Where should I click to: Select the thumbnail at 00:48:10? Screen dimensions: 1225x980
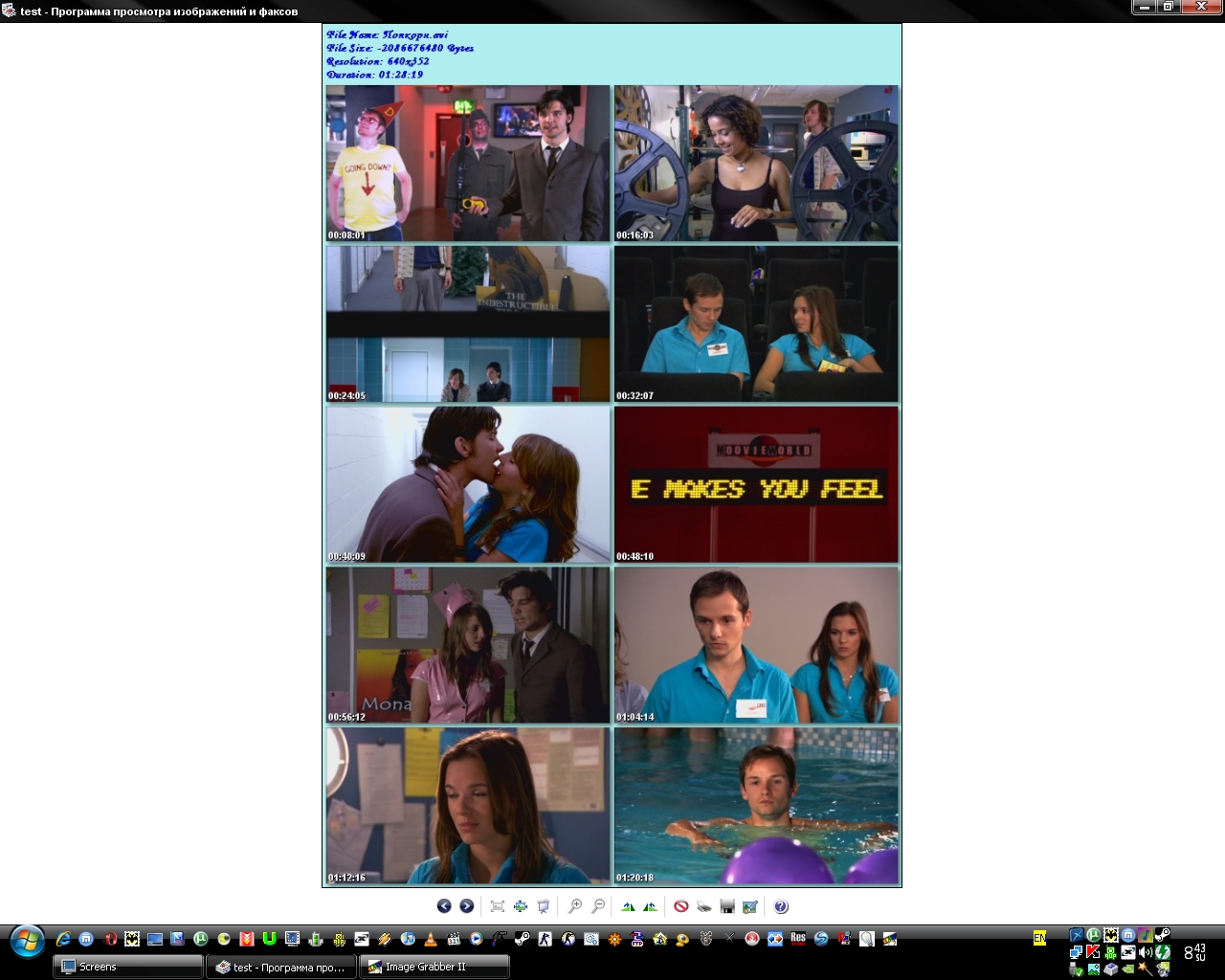pyautogui.click(x=756, y=485)
